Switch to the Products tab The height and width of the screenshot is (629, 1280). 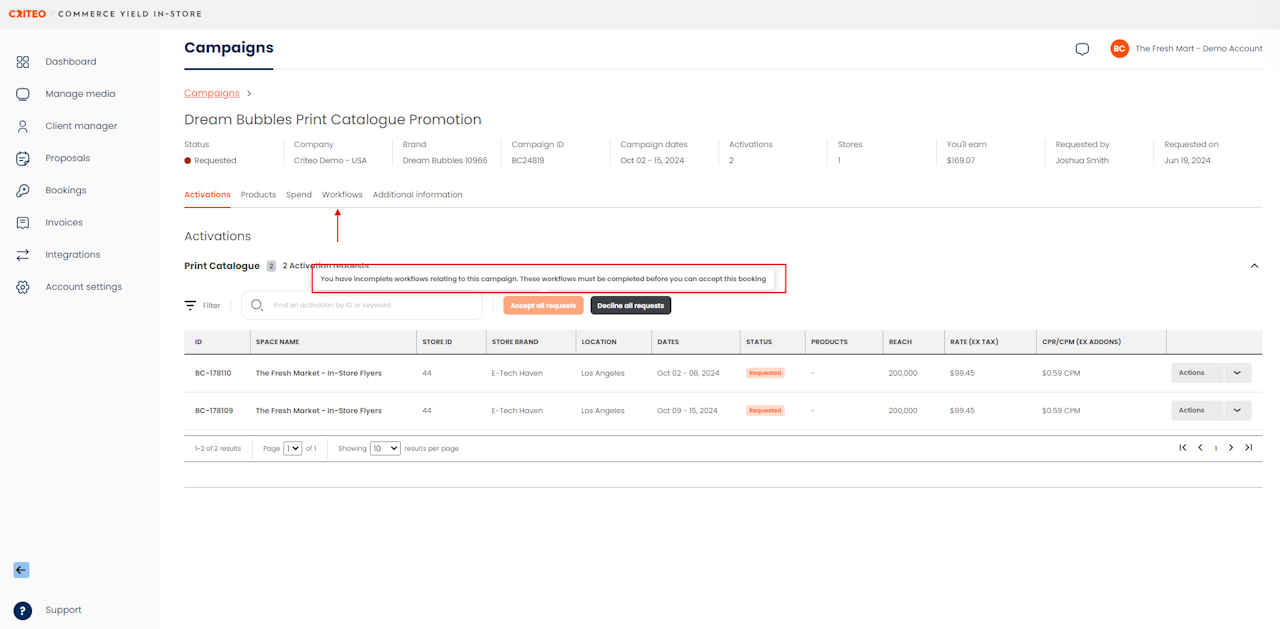258,195
